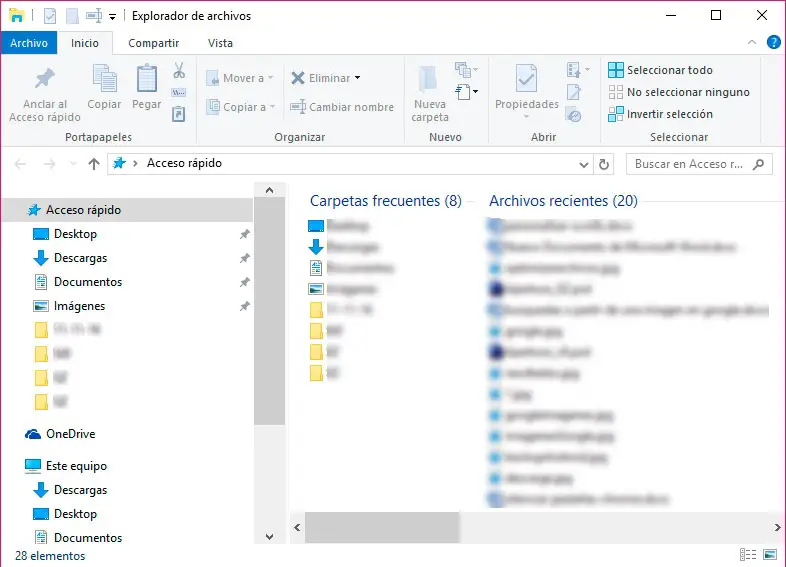Expand the address bar history dropdown

(583, 164)
